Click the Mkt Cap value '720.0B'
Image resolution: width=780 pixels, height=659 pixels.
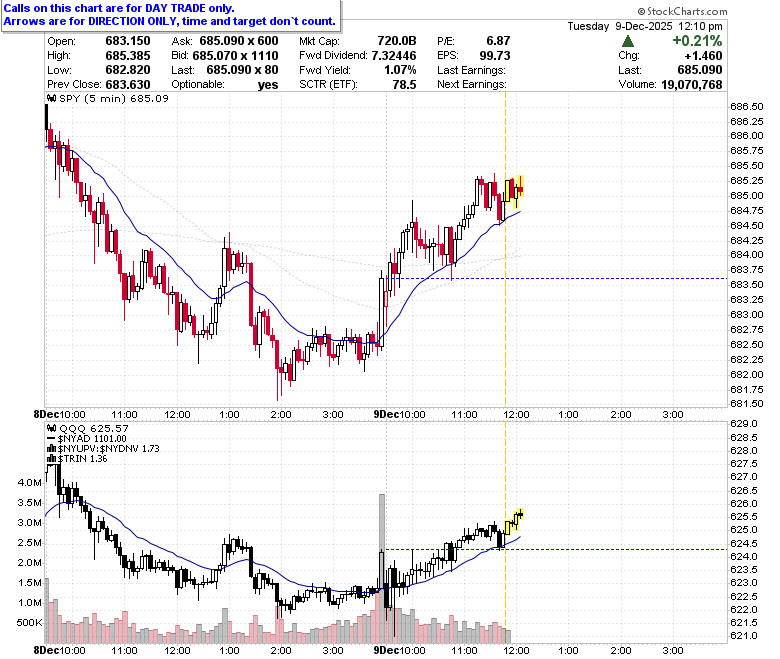(x=397, y=41)
